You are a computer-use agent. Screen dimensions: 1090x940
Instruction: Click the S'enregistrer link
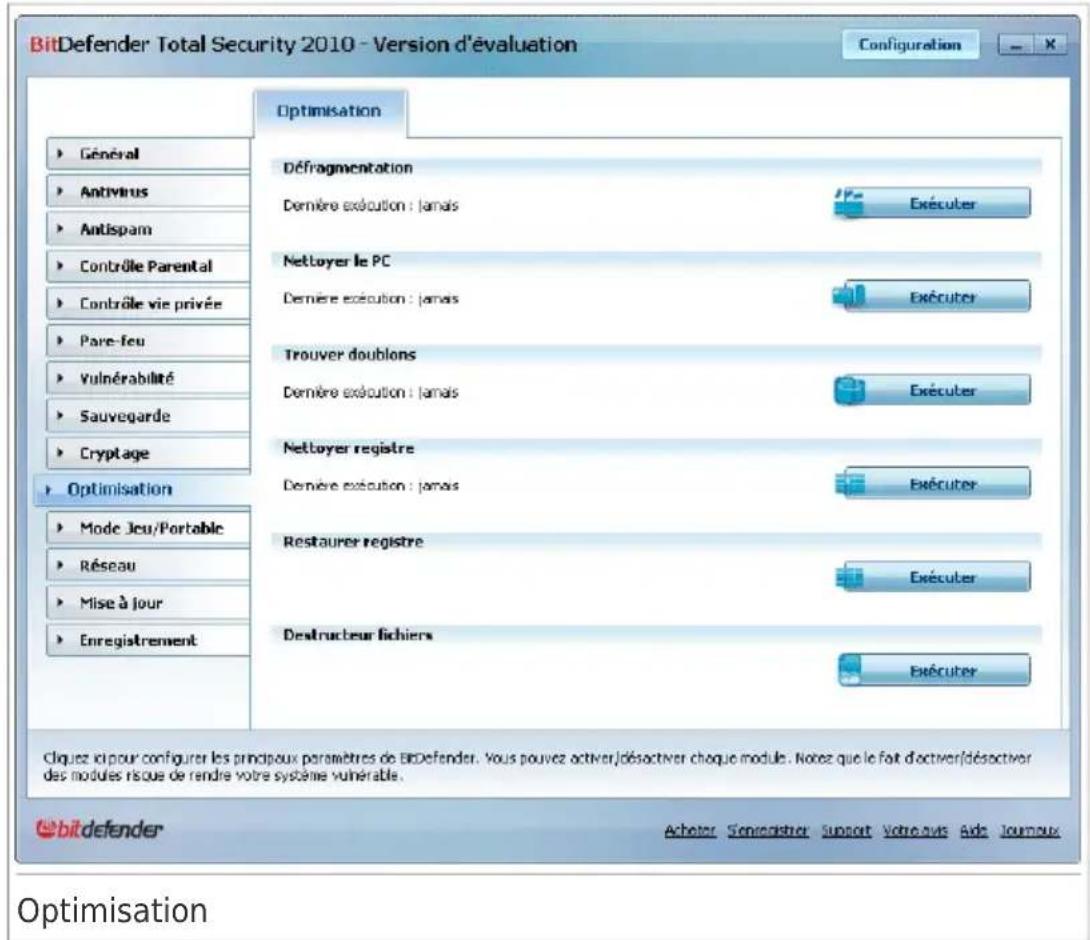click(x=768, y=831)
